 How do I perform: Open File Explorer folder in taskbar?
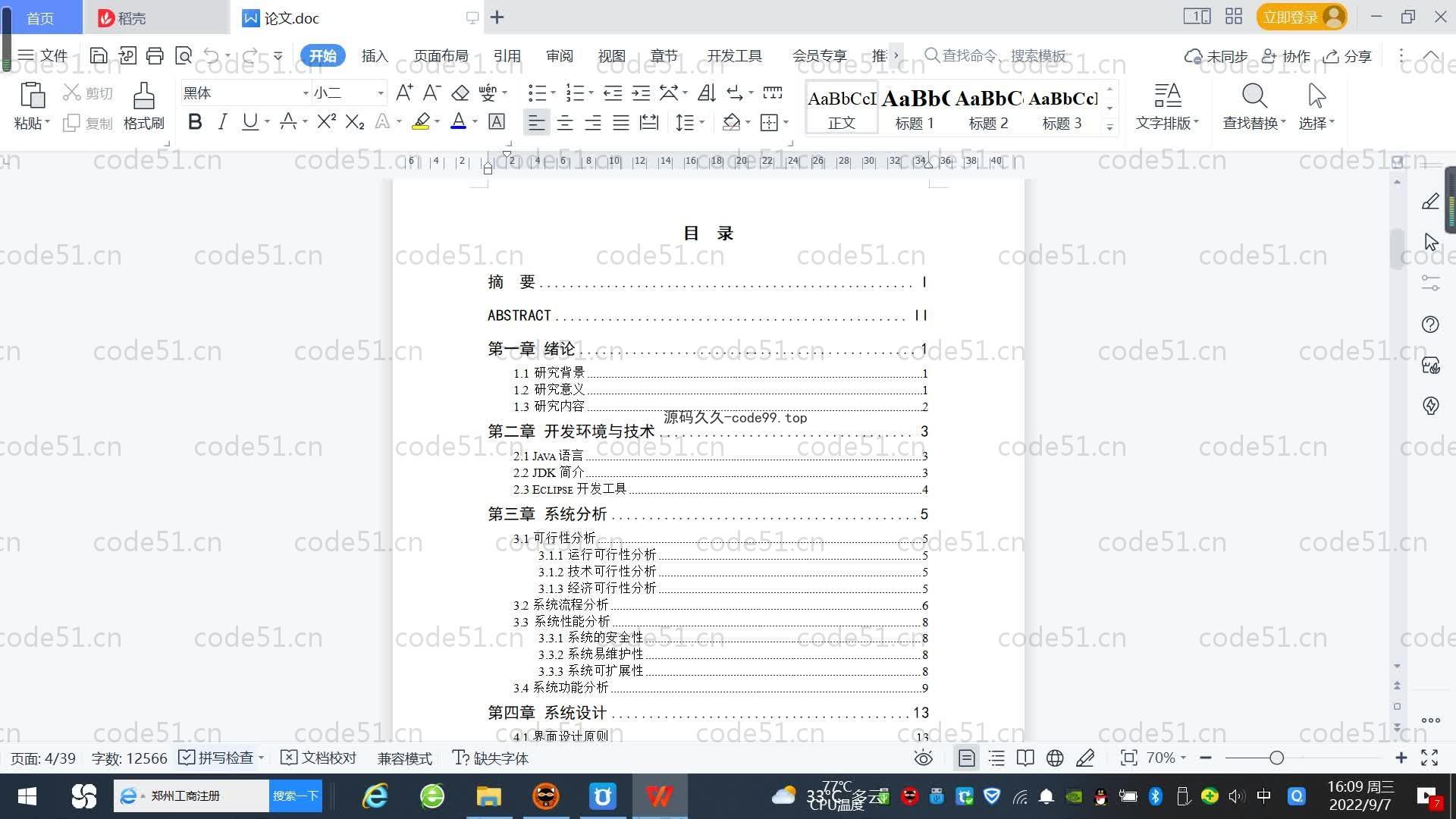tap(488, 796)
